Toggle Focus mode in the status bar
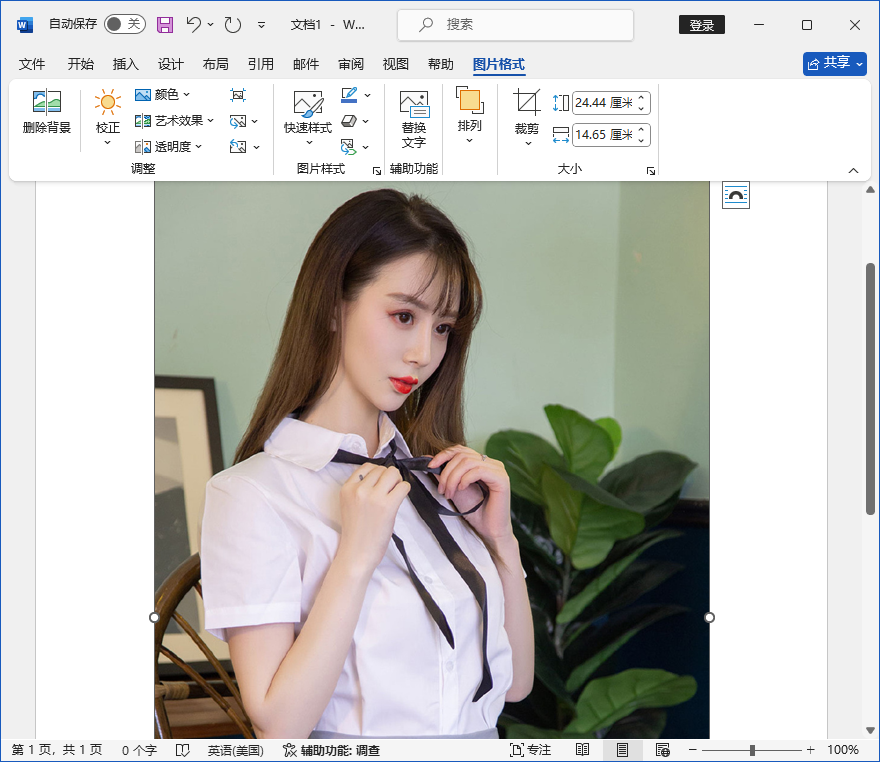The height and width of the screenshot is (762, 880). coord(530,748)
